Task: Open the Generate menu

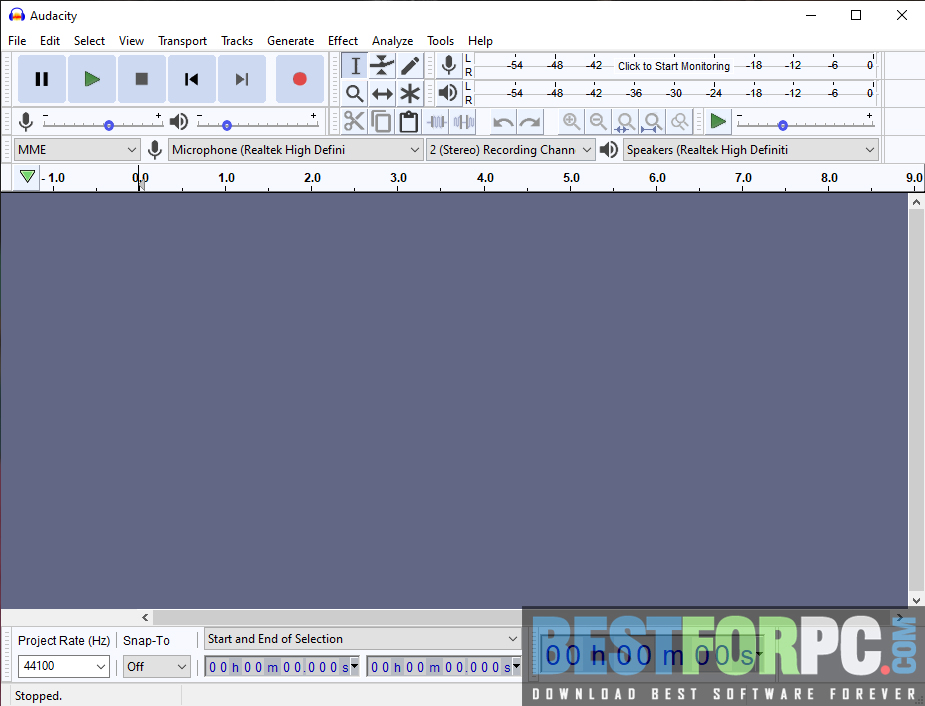Action: (290, 41)
